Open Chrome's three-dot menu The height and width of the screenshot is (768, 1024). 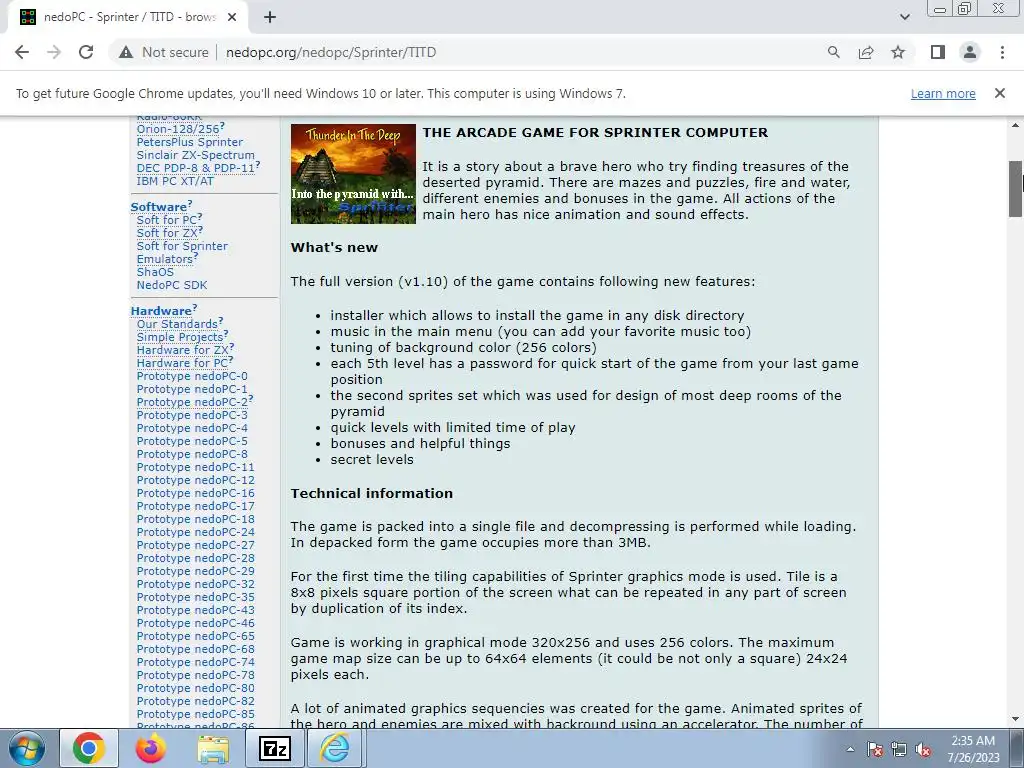click(x=1002, y=52)
